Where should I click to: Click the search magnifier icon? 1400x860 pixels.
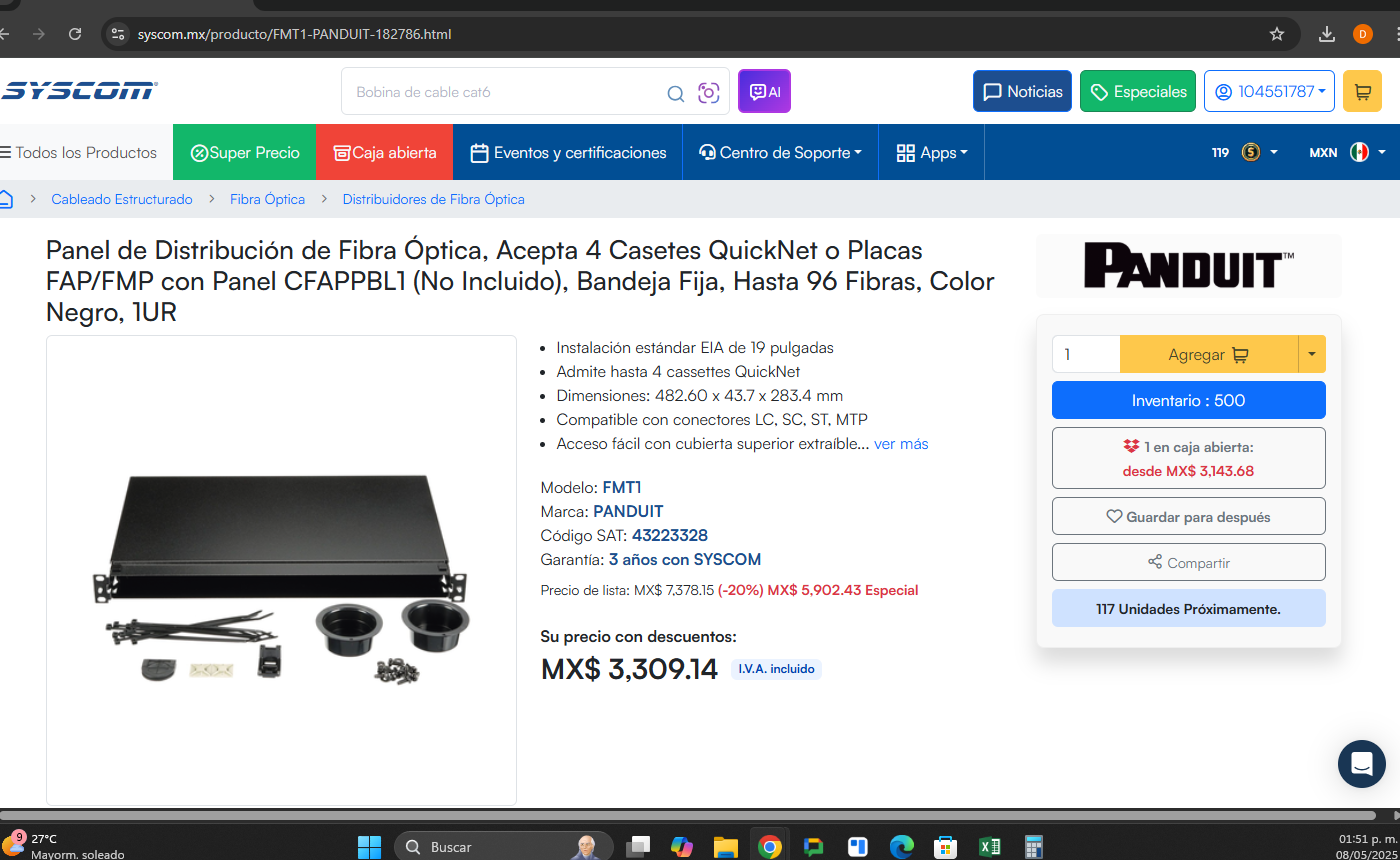point(676,94)
